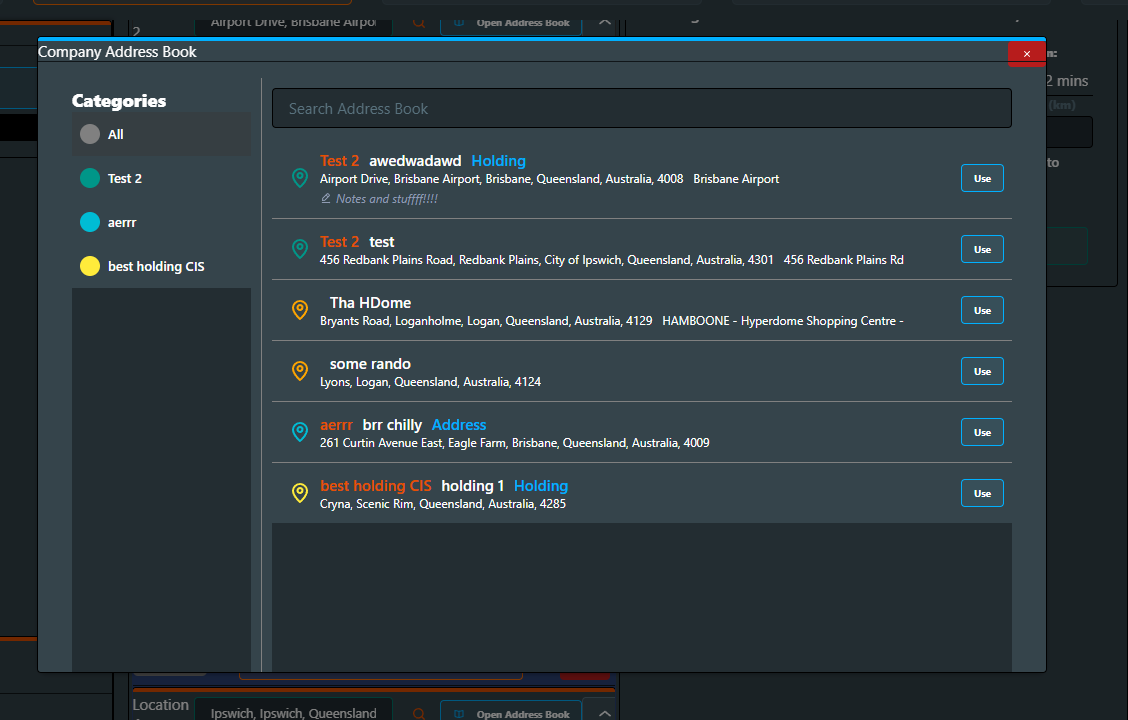Click the cyan pin icon for brr chilly

(299, 432)
